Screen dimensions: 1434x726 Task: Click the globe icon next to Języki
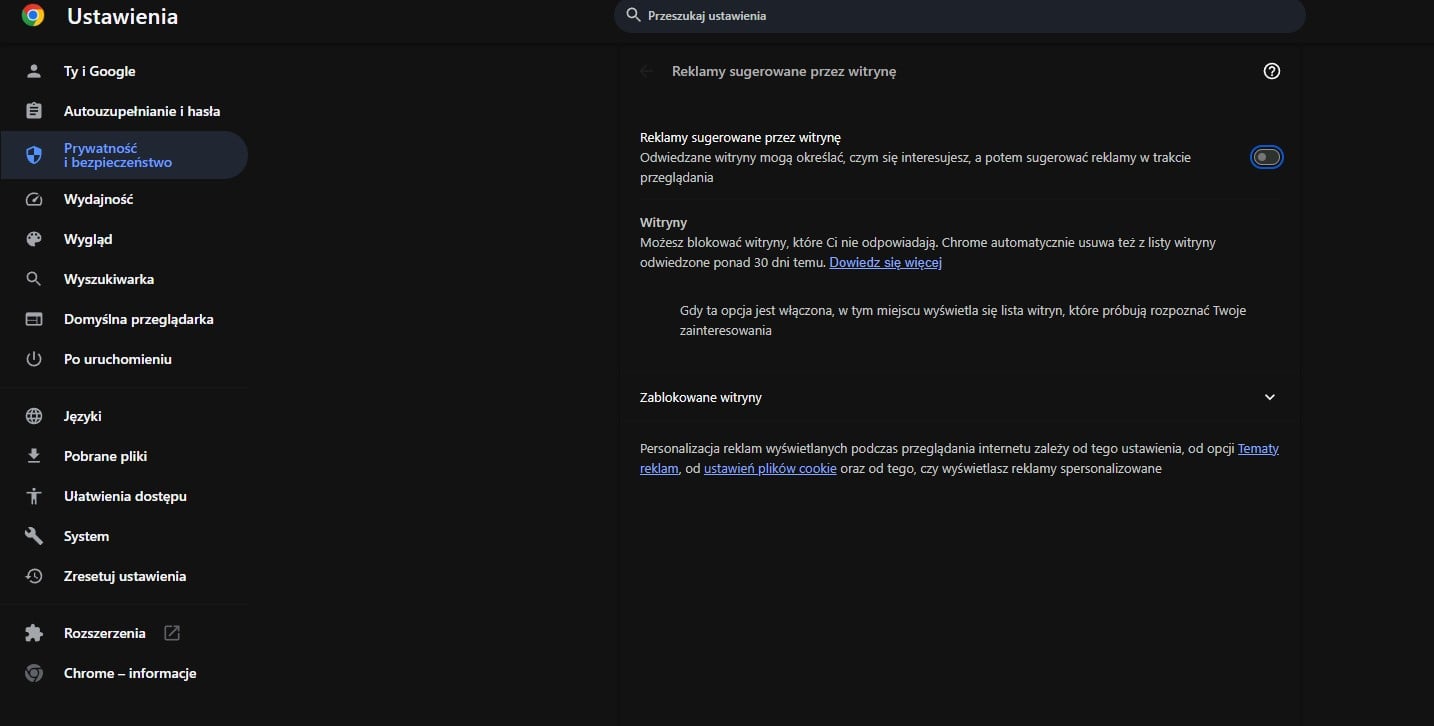[x=34, y=416]
